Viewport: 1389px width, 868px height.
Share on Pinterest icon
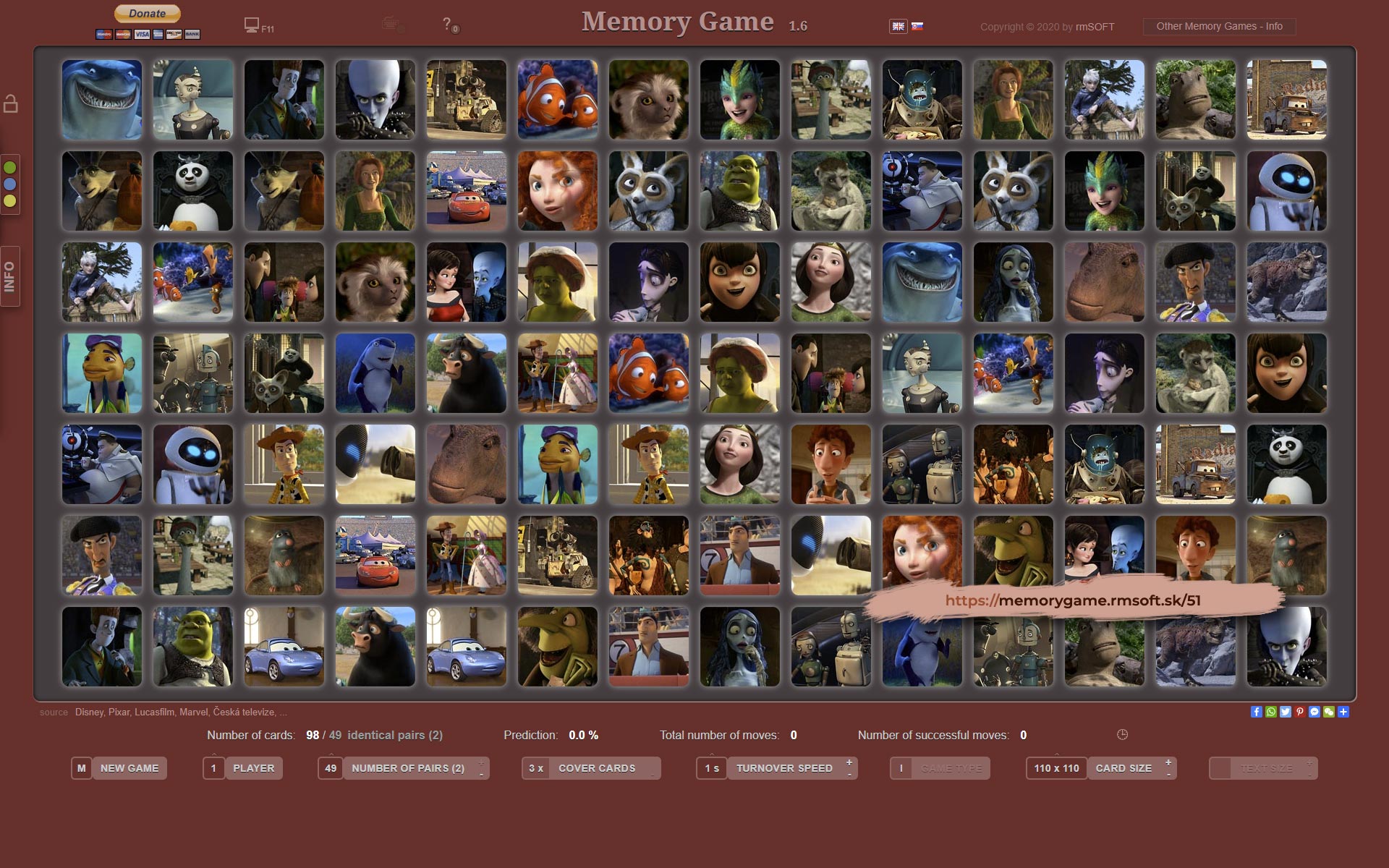click(1300, 712)
